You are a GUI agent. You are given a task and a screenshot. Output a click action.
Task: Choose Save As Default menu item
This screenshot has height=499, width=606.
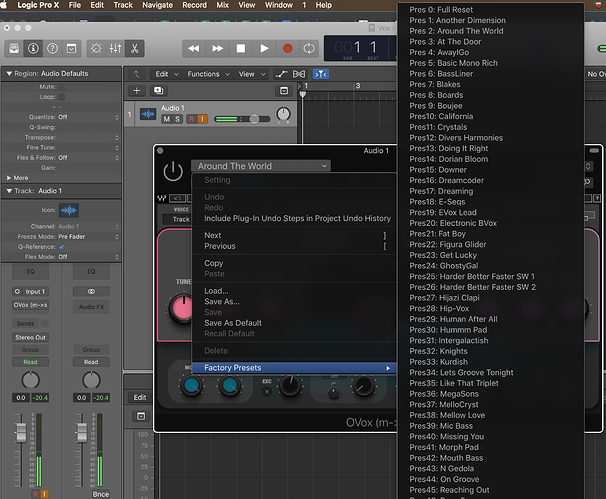[x=294, y=323]
